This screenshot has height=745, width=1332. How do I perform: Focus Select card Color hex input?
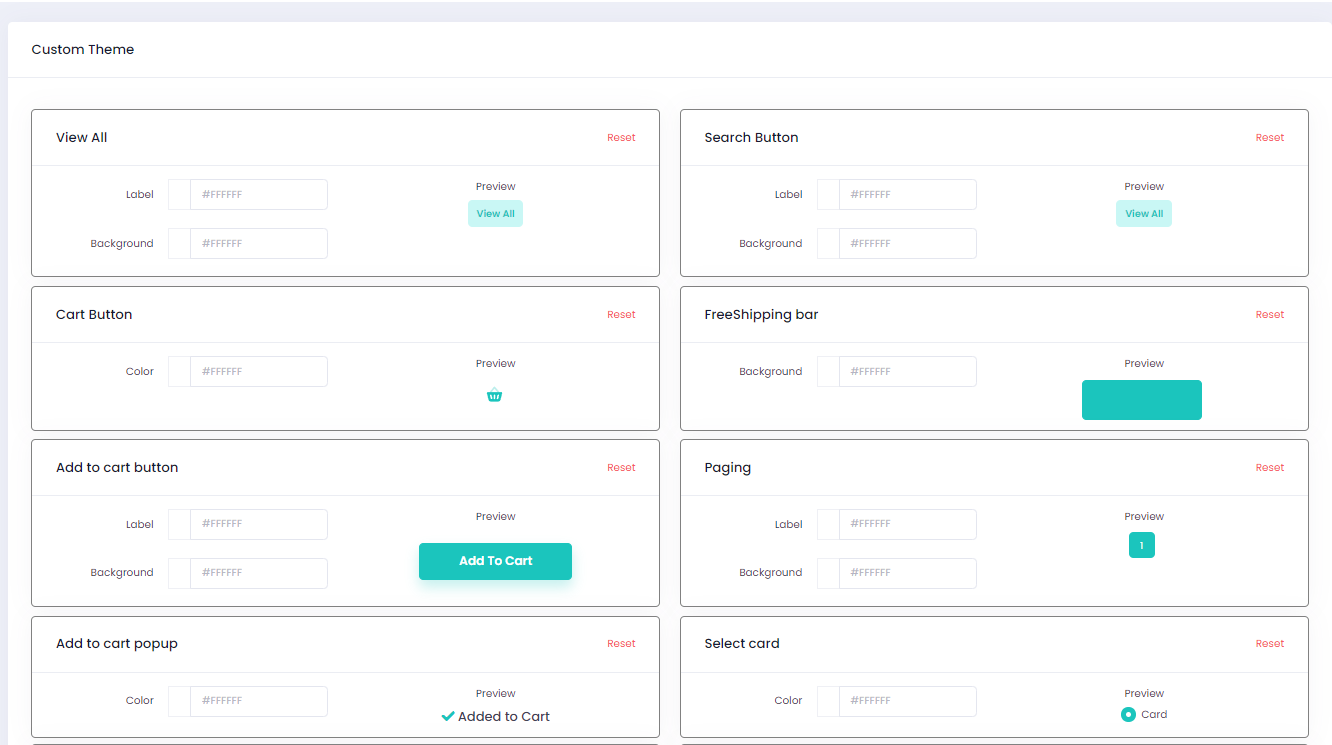908,702
